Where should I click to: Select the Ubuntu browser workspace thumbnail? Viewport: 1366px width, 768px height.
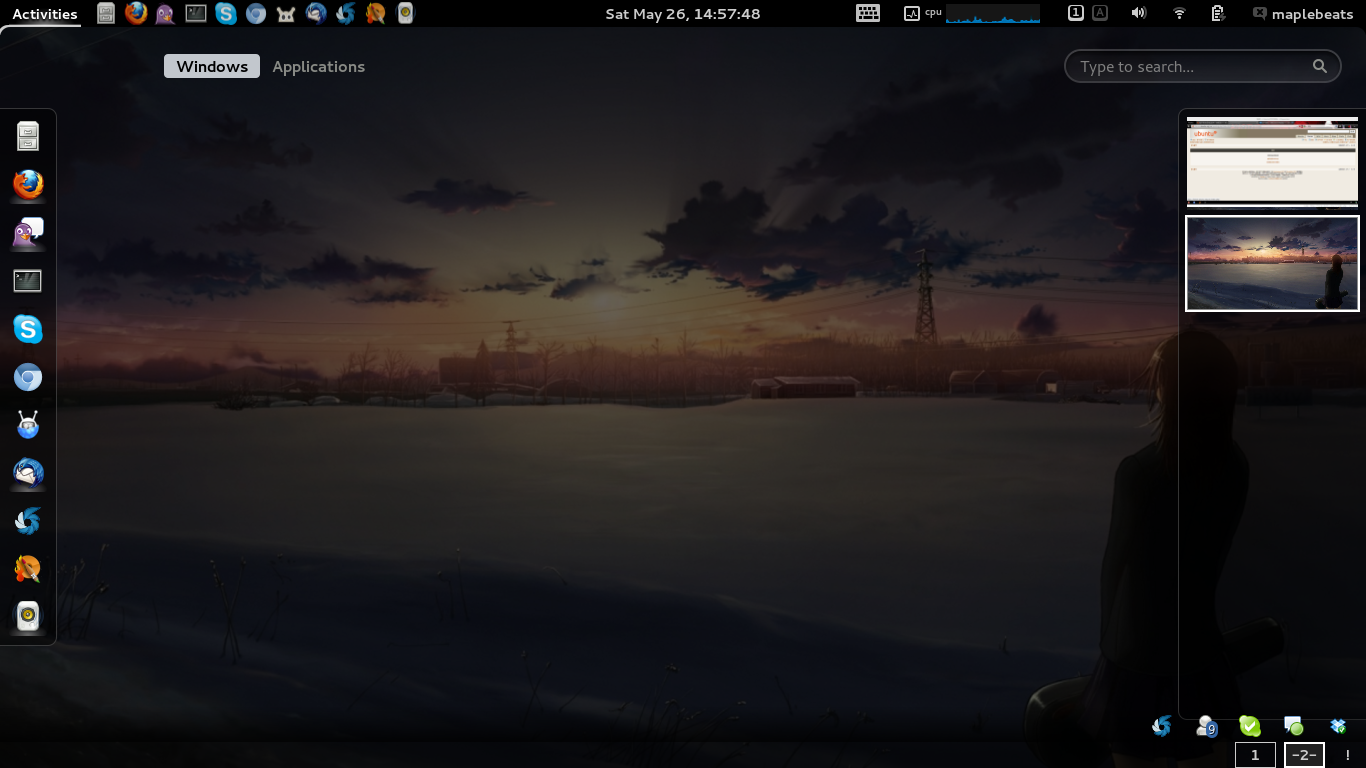click(x=1272, y=161)
